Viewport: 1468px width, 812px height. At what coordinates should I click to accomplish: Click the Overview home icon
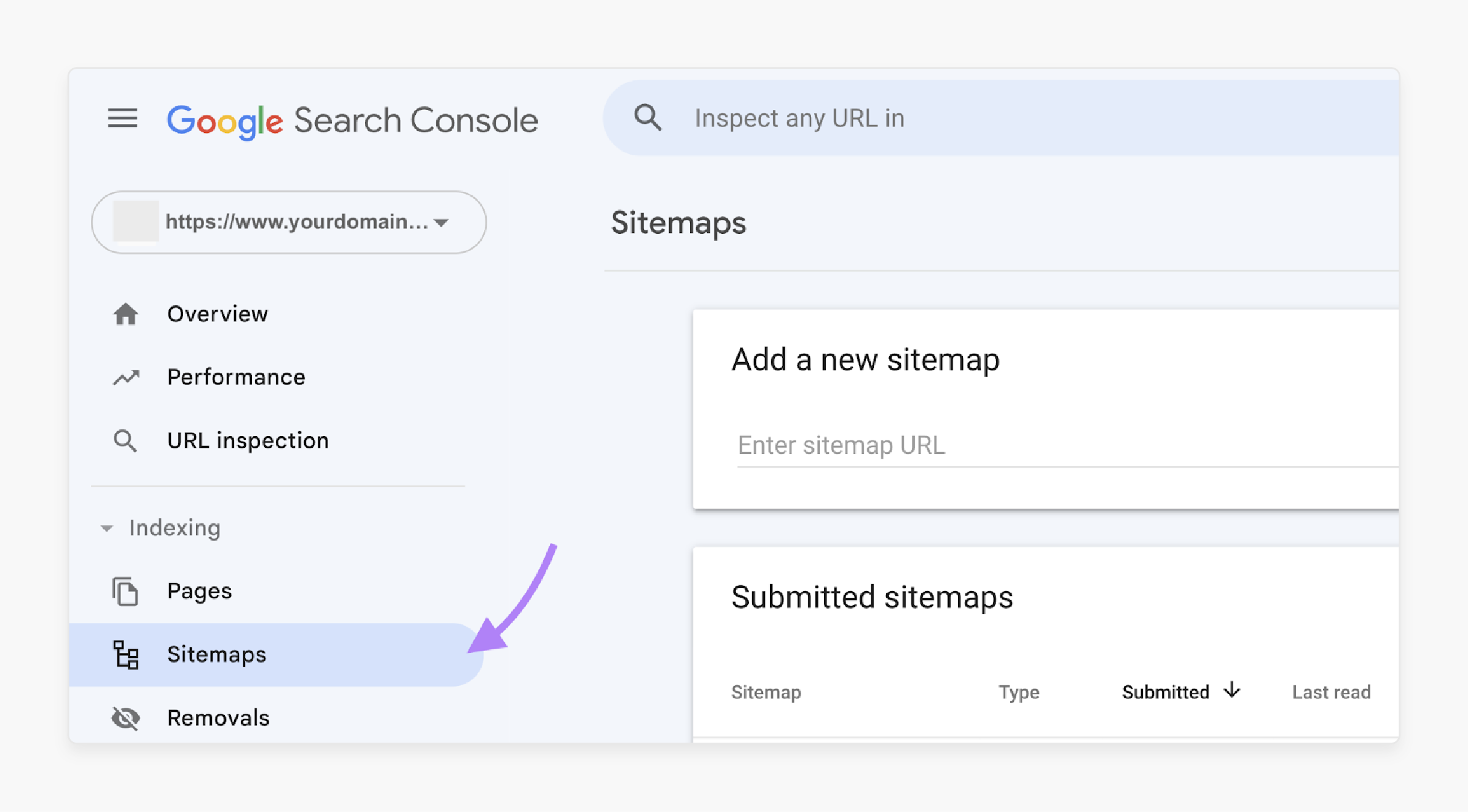[x=126, y=314]
